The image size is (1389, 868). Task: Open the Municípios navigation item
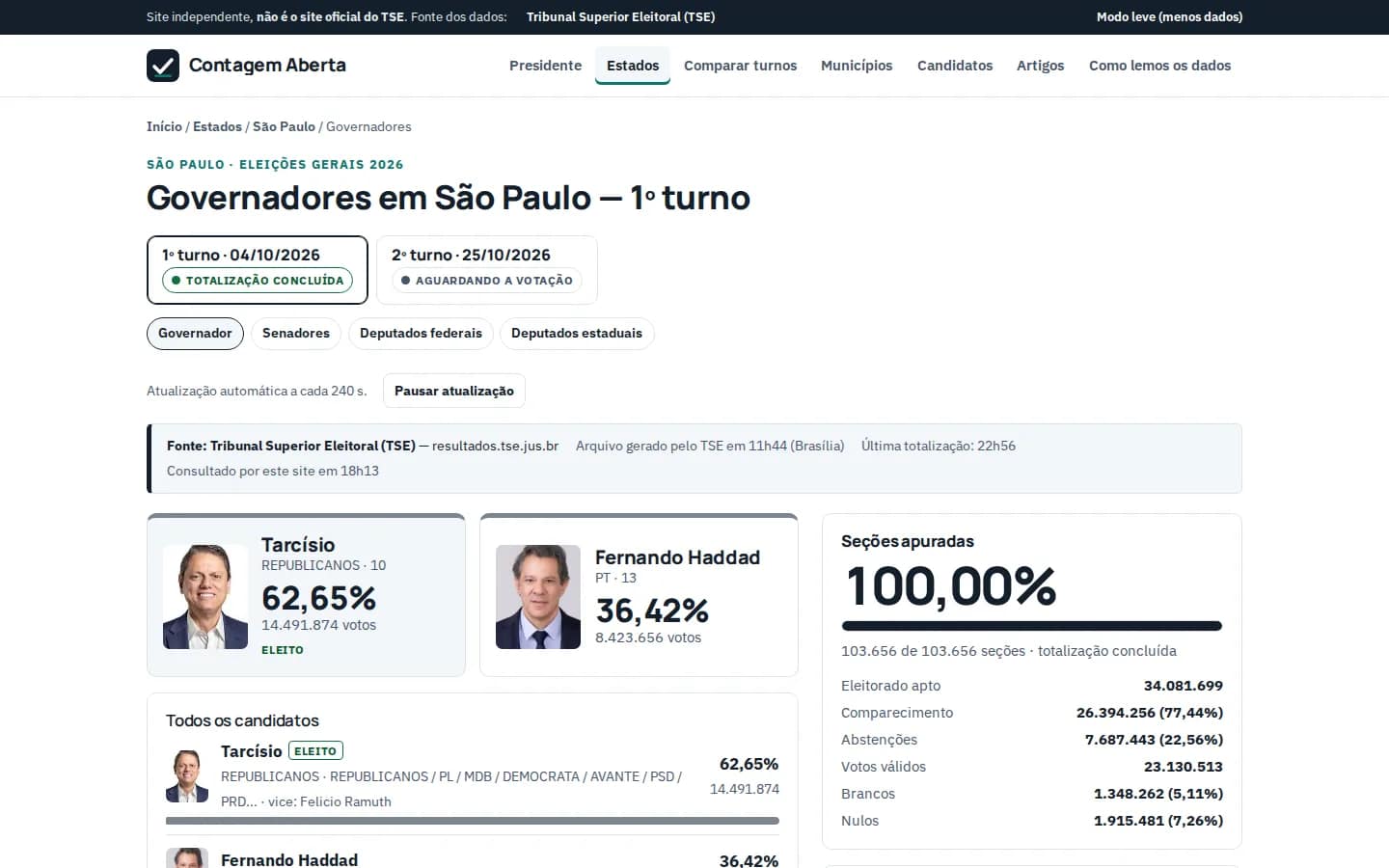[x=857, y=66]
